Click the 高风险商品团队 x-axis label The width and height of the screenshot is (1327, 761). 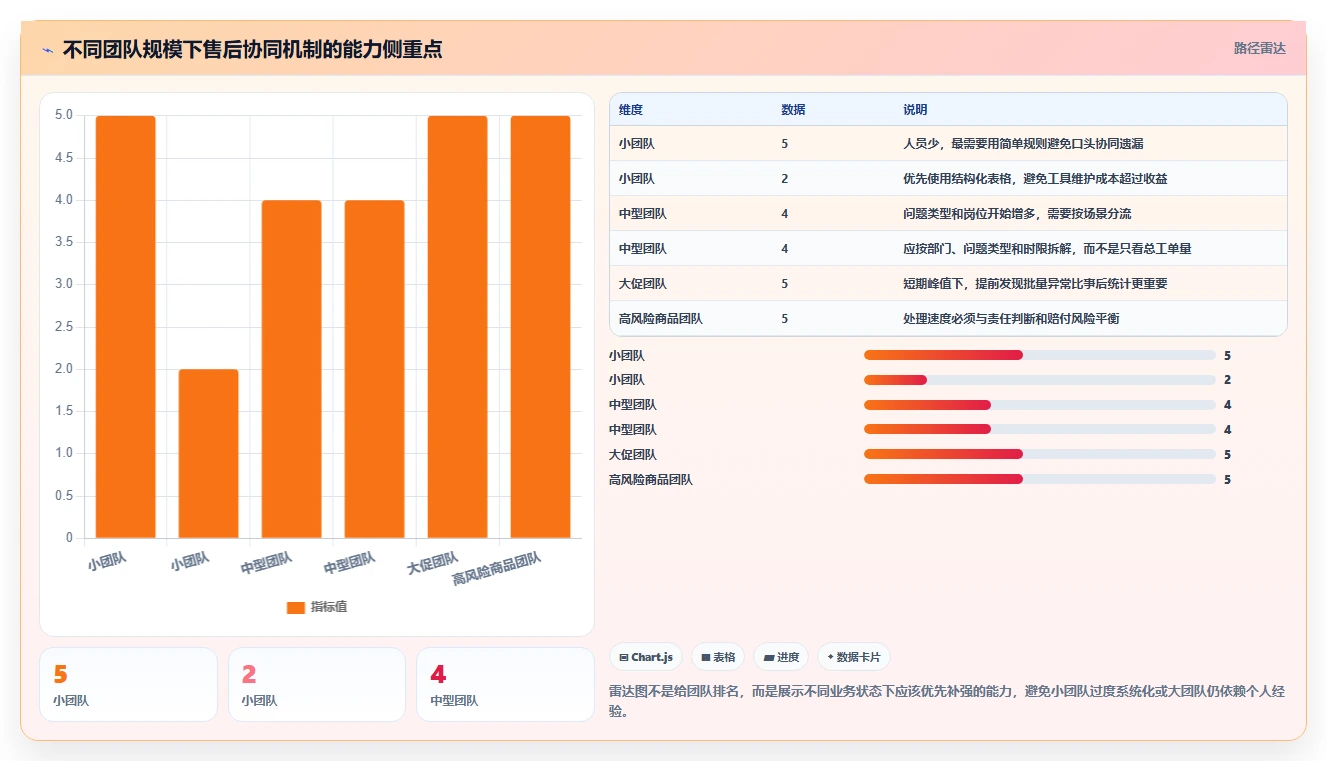[497, 569]
